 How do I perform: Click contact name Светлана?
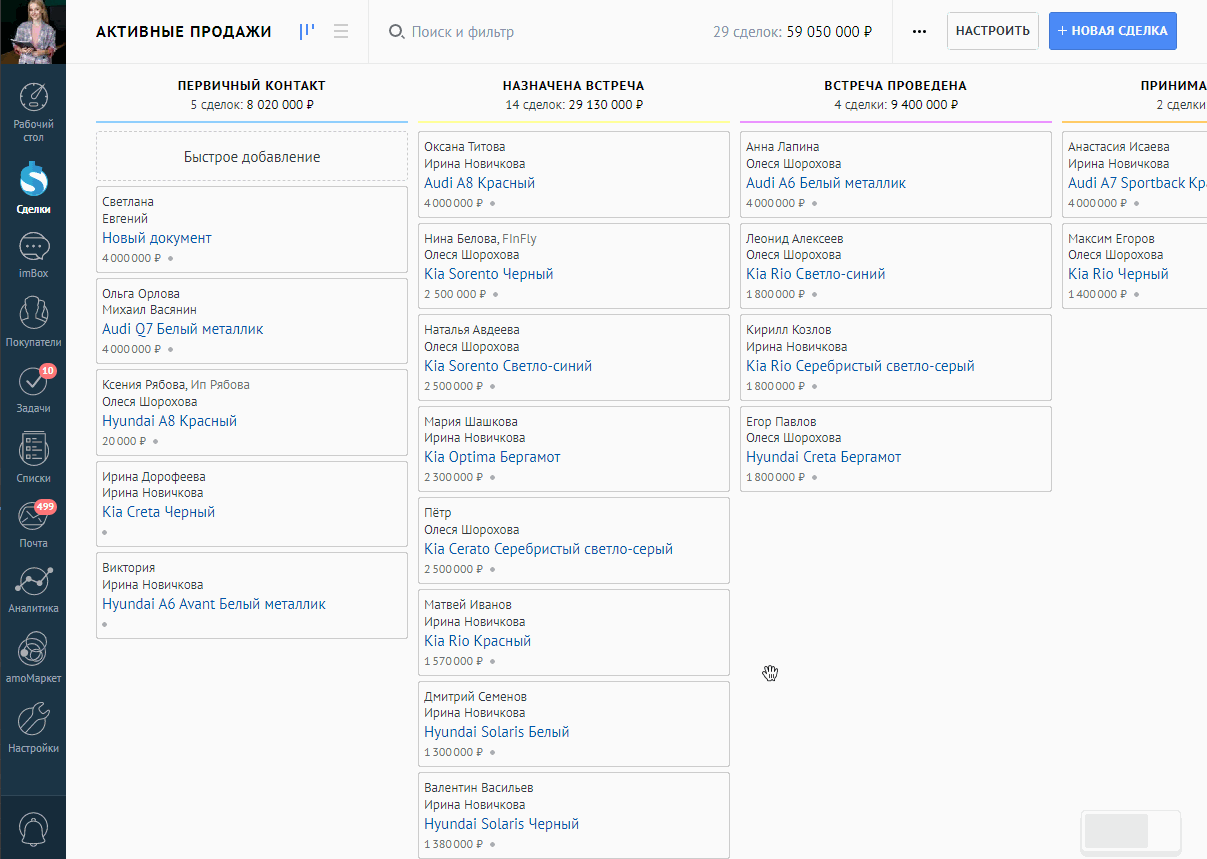click(128, 202)
